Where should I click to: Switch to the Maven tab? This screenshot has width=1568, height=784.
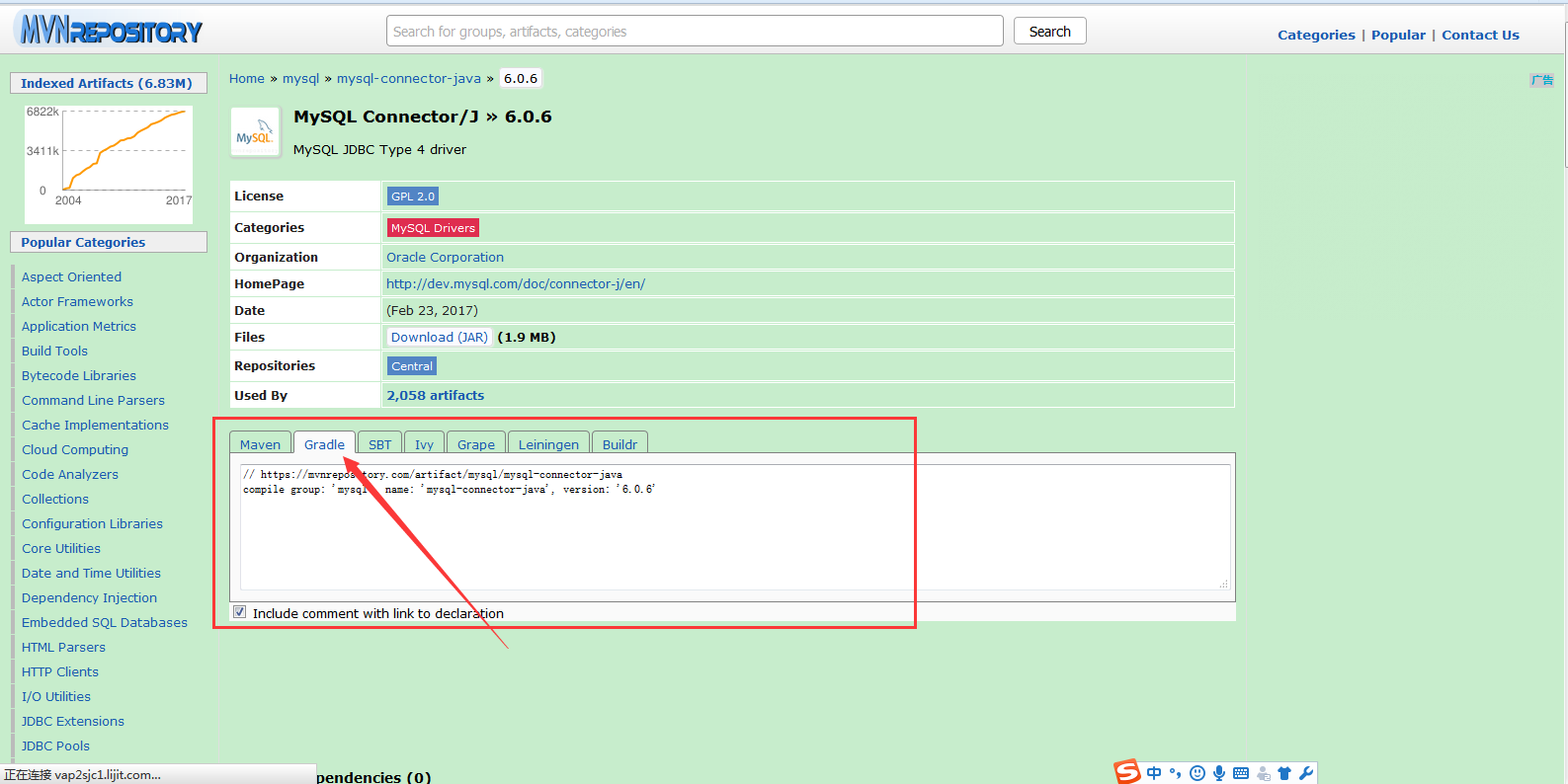click(260, 444)
